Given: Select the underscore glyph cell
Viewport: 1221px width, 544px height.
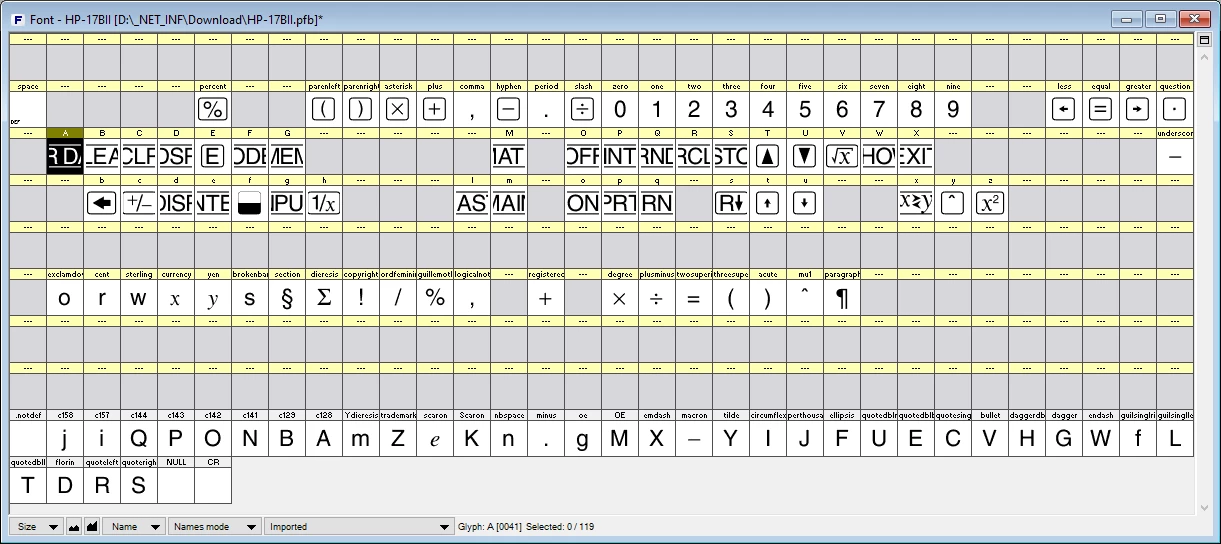Looking at the screenshot, I should point(1175,156).
